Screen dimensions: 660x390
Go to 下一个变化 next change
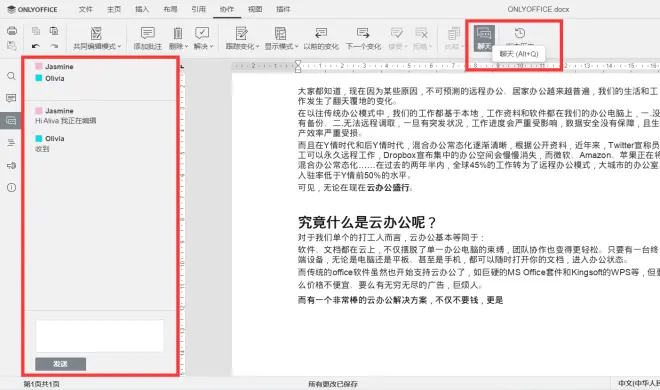363,38
